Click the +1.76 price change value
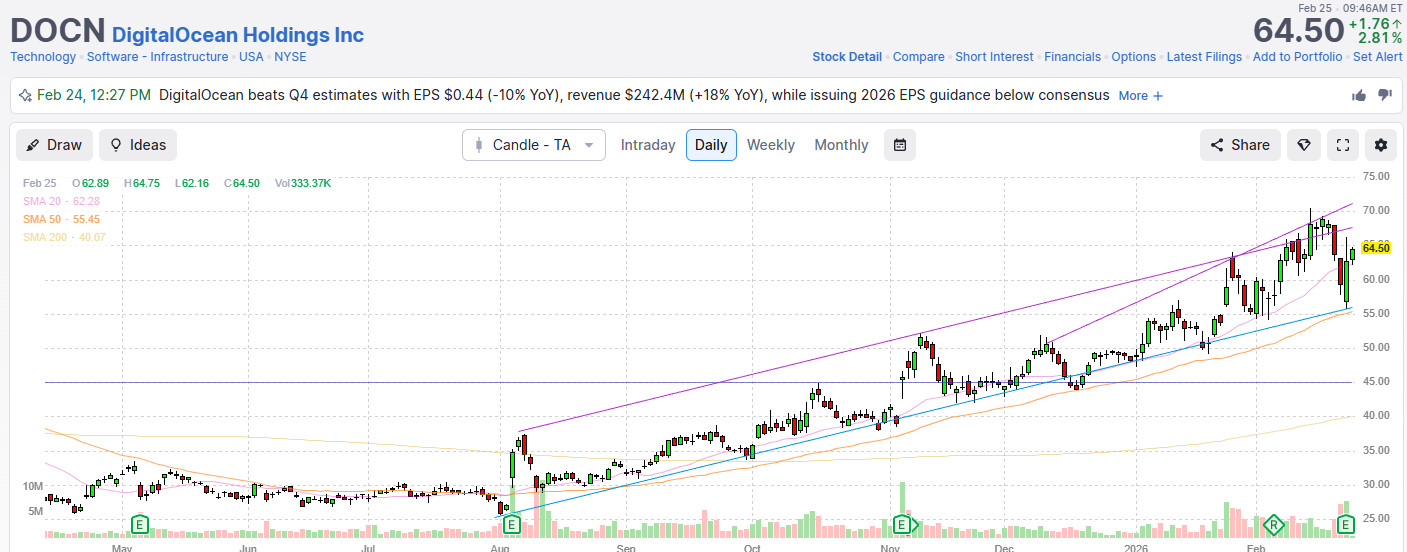Image resolution: width=1407 pixels, height=552 pixels. click(x=1375, y=23)
